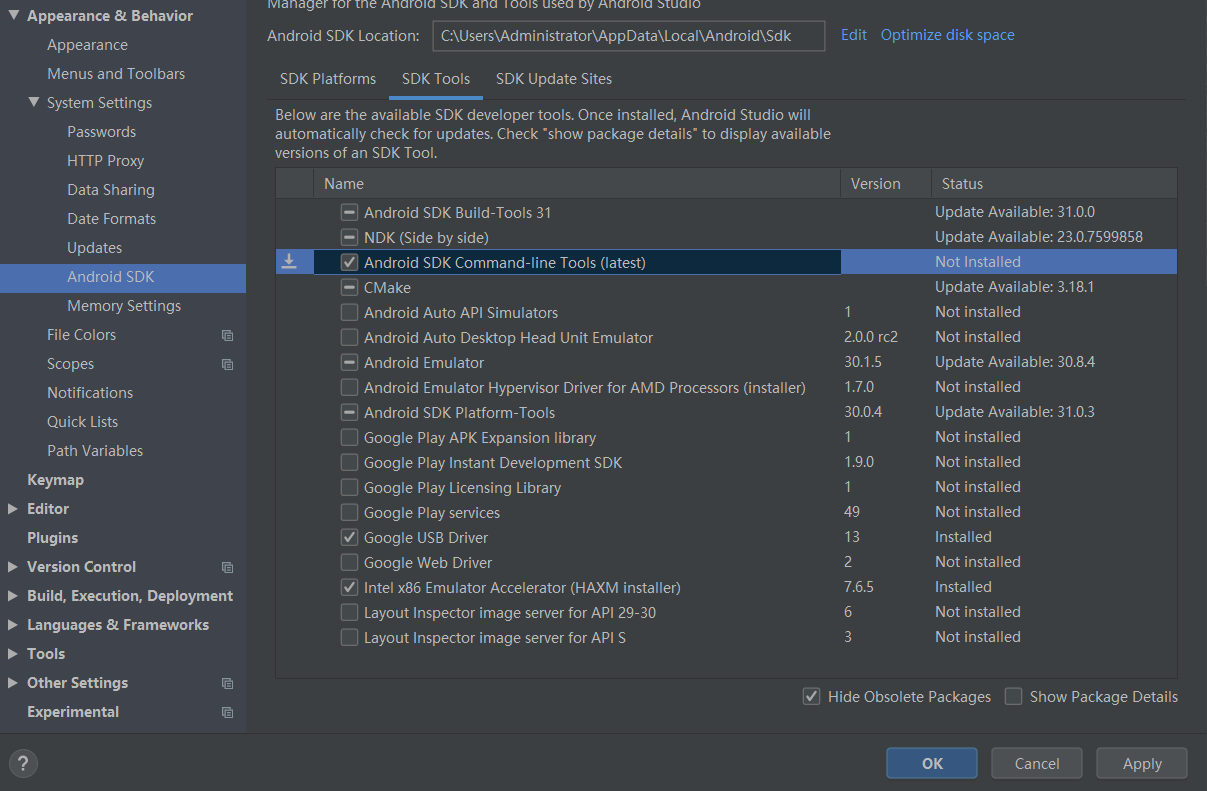
Task: Click download icon beside Command-line Tools row
Action: click(x=288, y=262)
